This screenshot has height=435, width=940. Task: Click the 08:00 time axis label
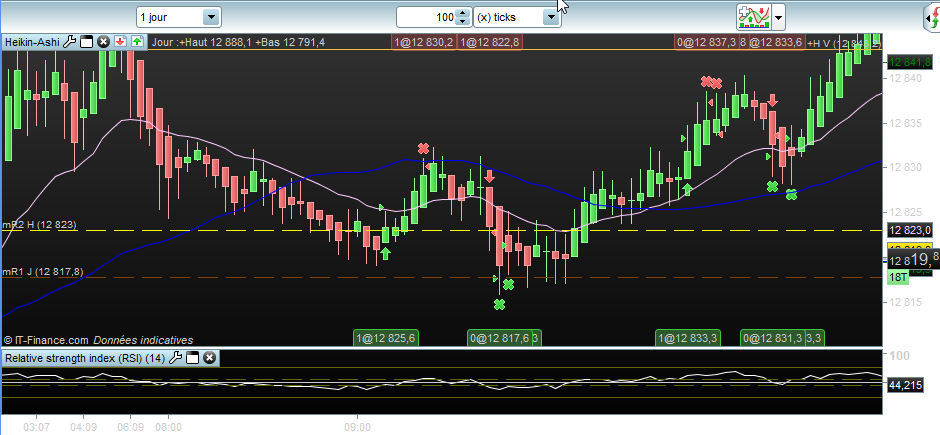[x=168, y=428]
